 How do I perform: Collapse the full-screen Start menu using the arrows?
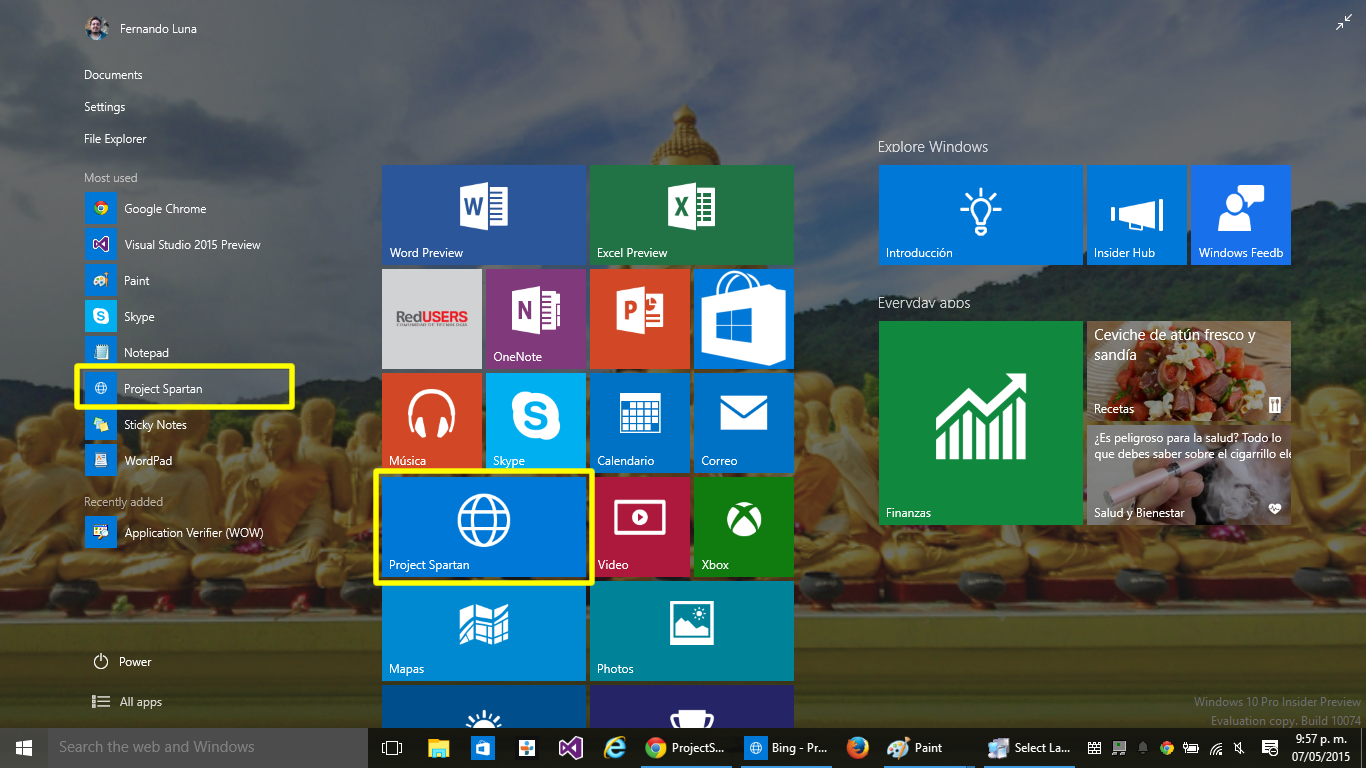pyautogui.click(x=1343, y=23)
